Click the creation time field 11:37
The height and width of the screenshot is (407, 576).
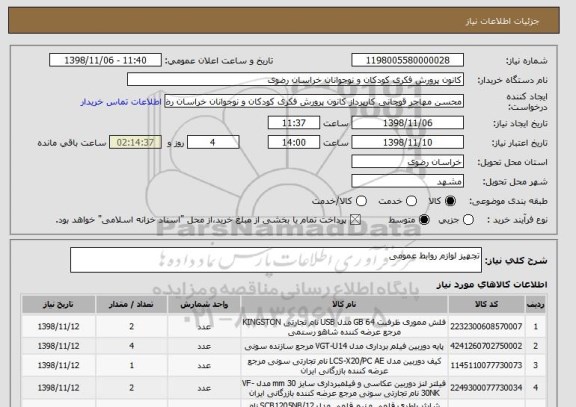[294, 123]
